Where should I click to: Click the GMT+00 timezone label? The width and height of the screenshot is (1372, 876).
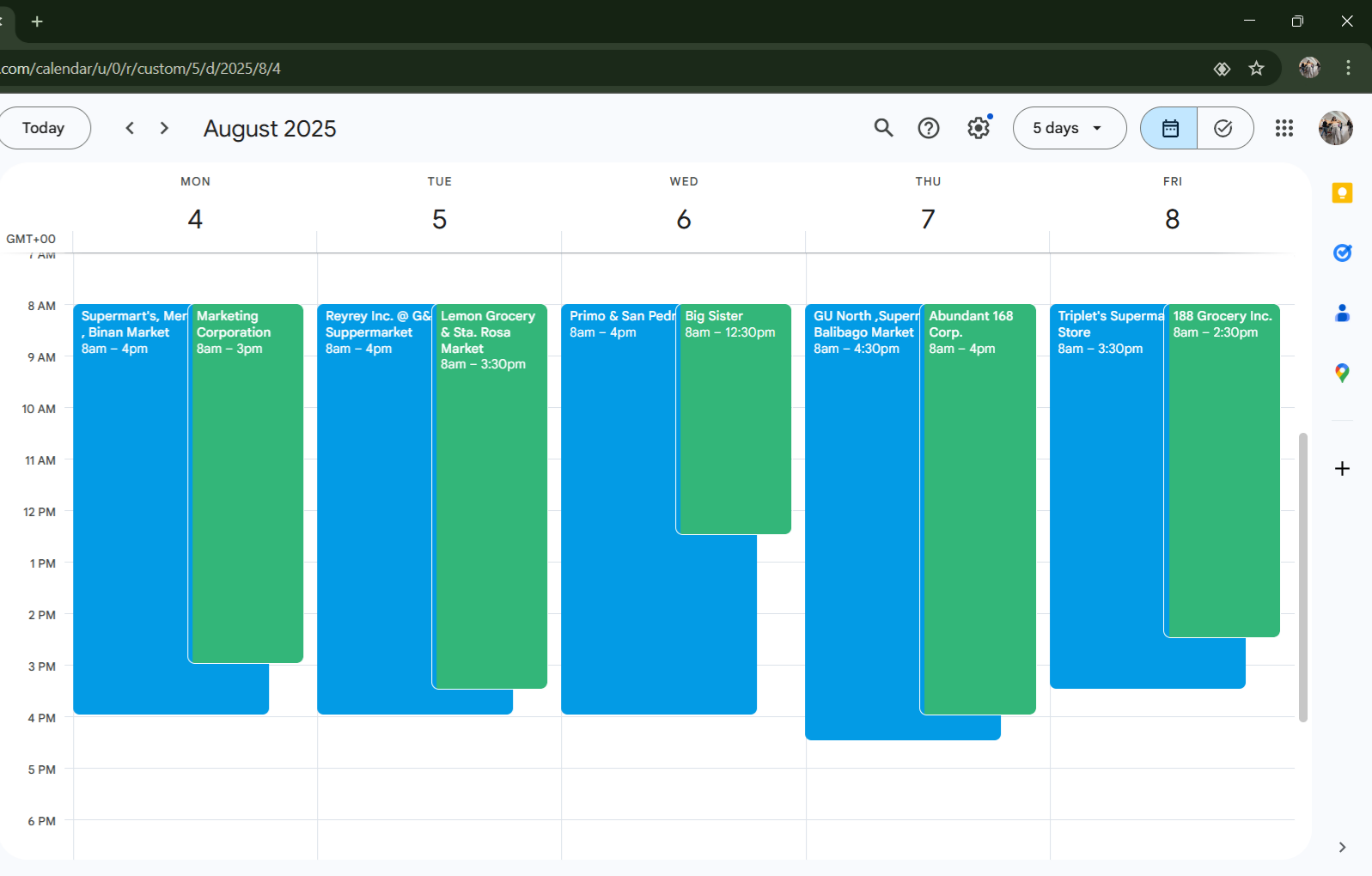click(x=31, y=239)
